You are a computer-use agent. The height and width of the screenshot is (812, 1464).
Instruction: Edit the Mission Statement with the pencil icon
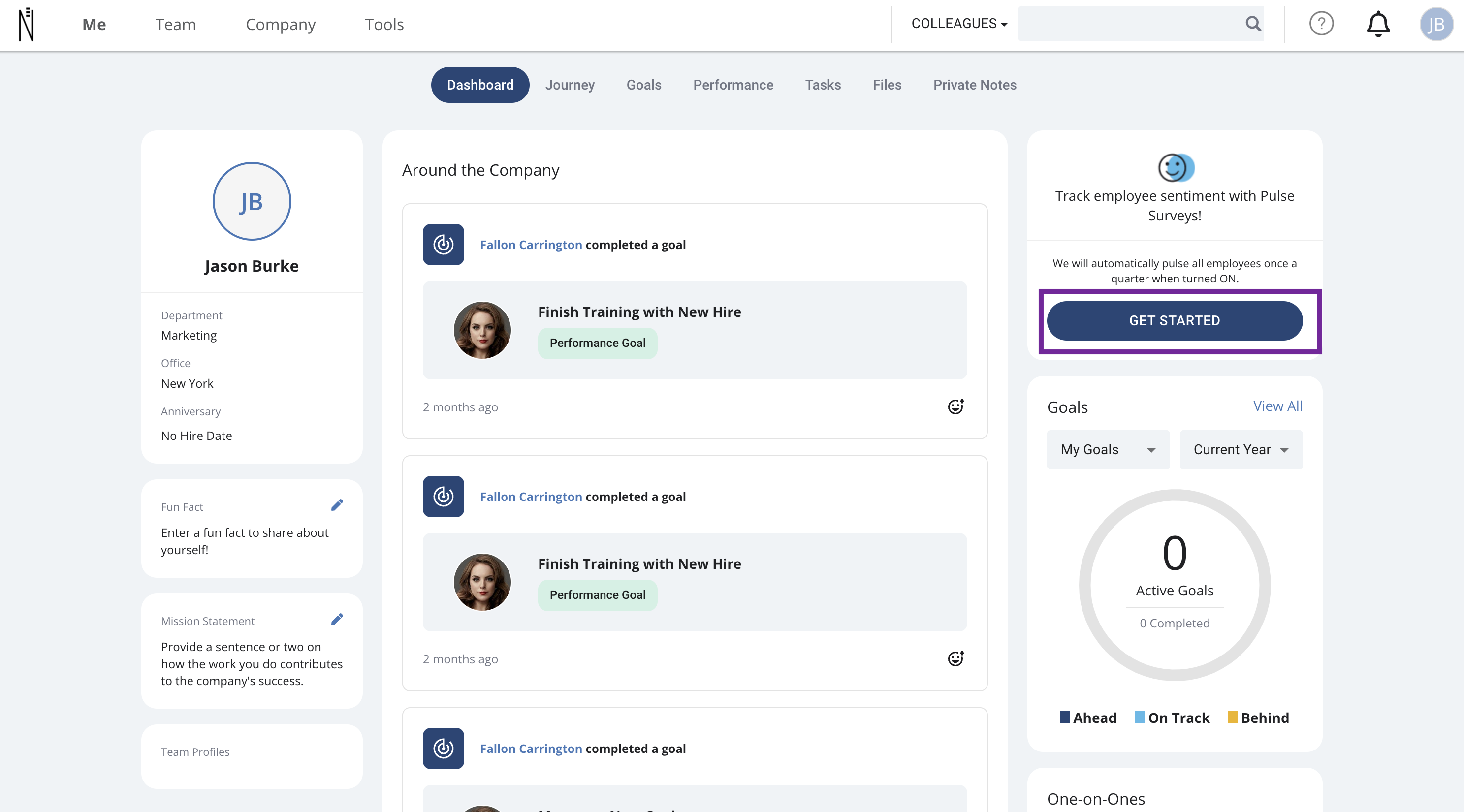click(337, 620)
